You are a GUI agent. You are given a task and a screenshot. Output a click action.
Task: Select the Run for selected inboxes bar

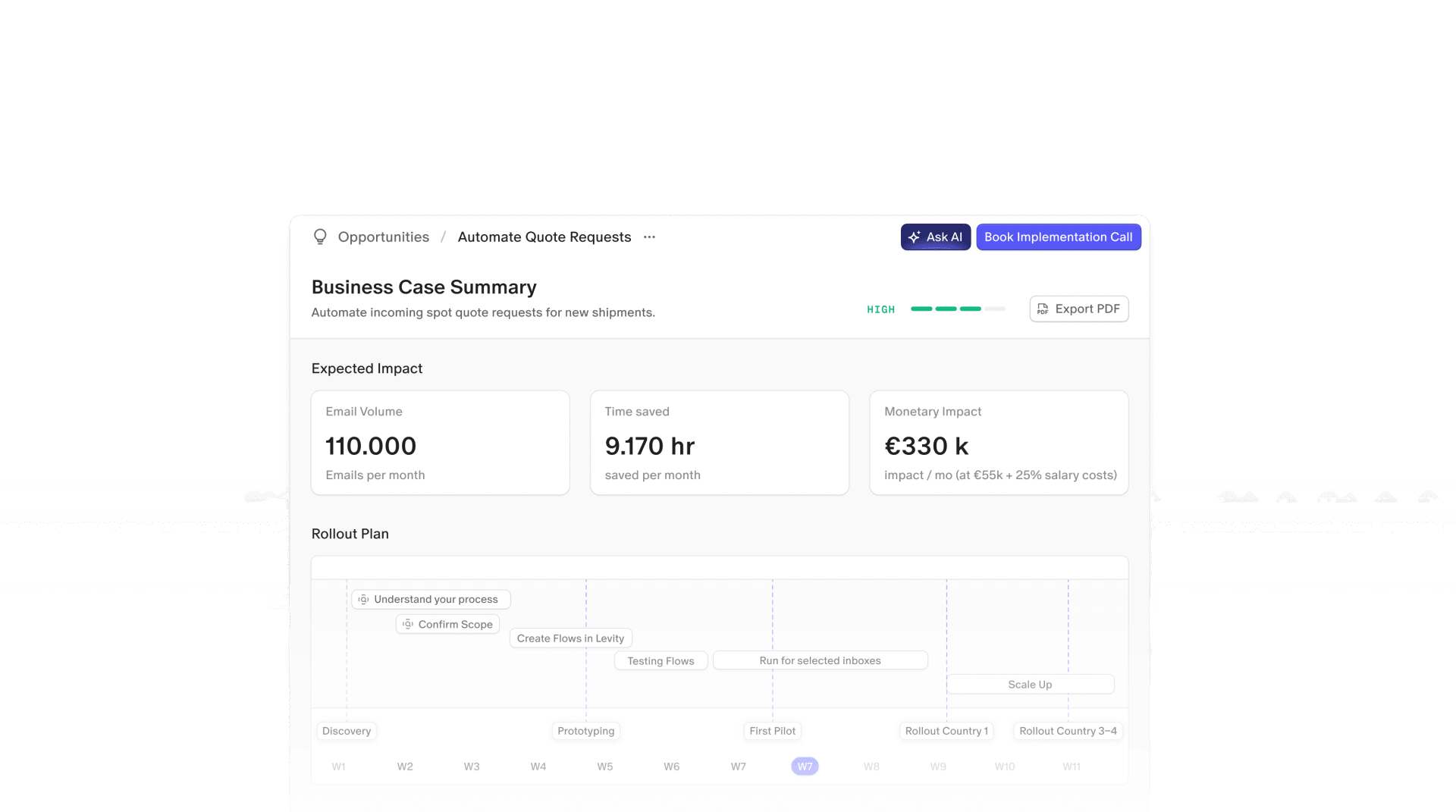(820, 660)
